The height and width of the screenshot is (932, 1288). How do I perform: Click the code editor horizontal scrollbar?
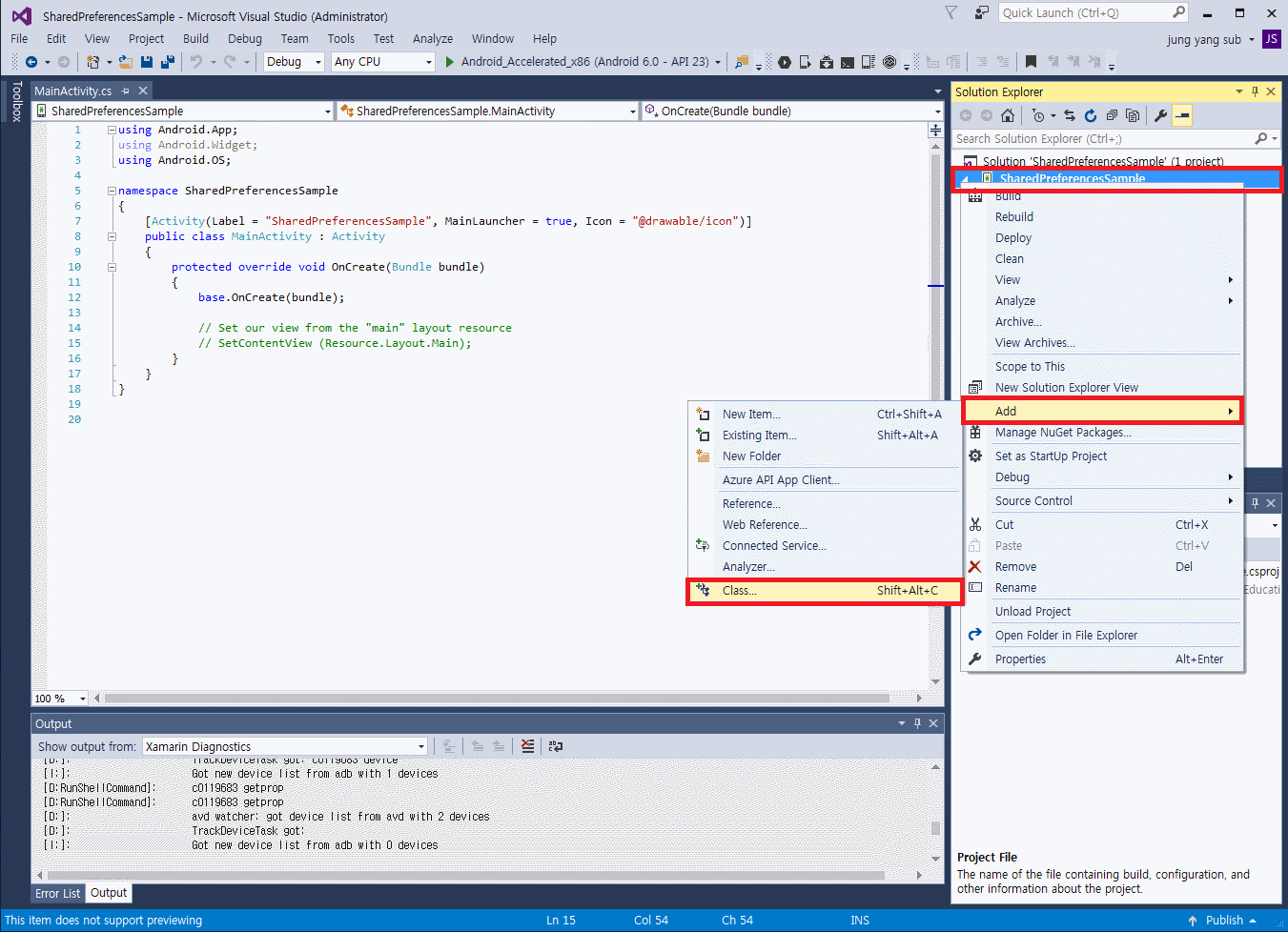[496, 699]
